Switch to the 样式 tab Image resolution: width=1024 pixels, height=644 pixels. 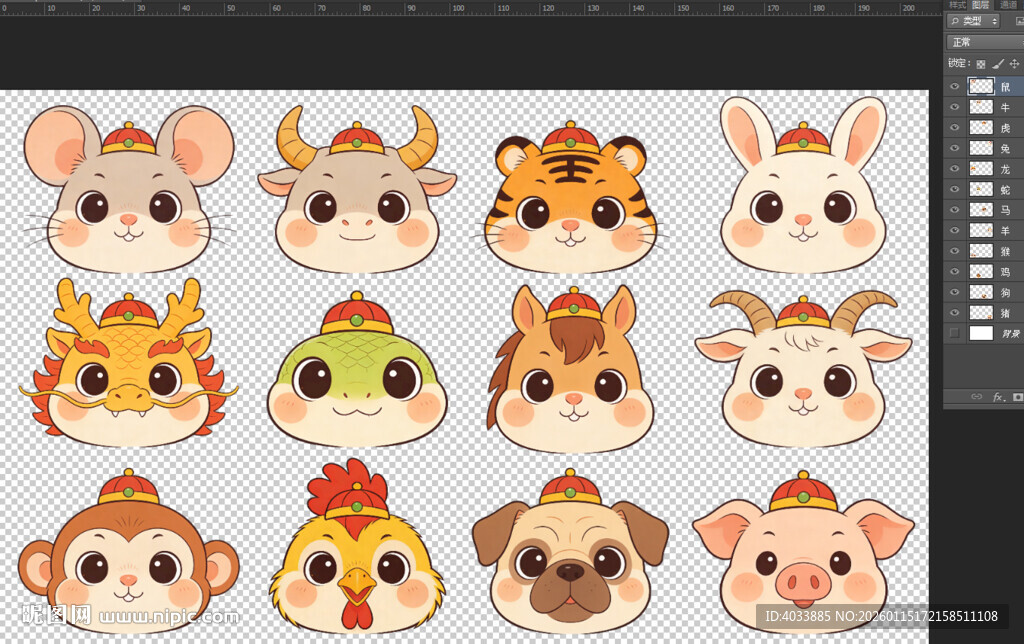(957, 5)
